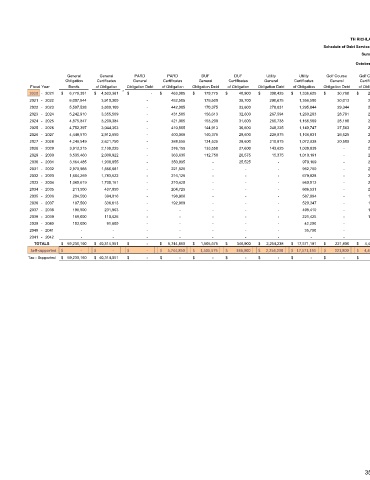Select the orange Self-supported row label
Screen dimensions: 370x480
coord(42,250)
